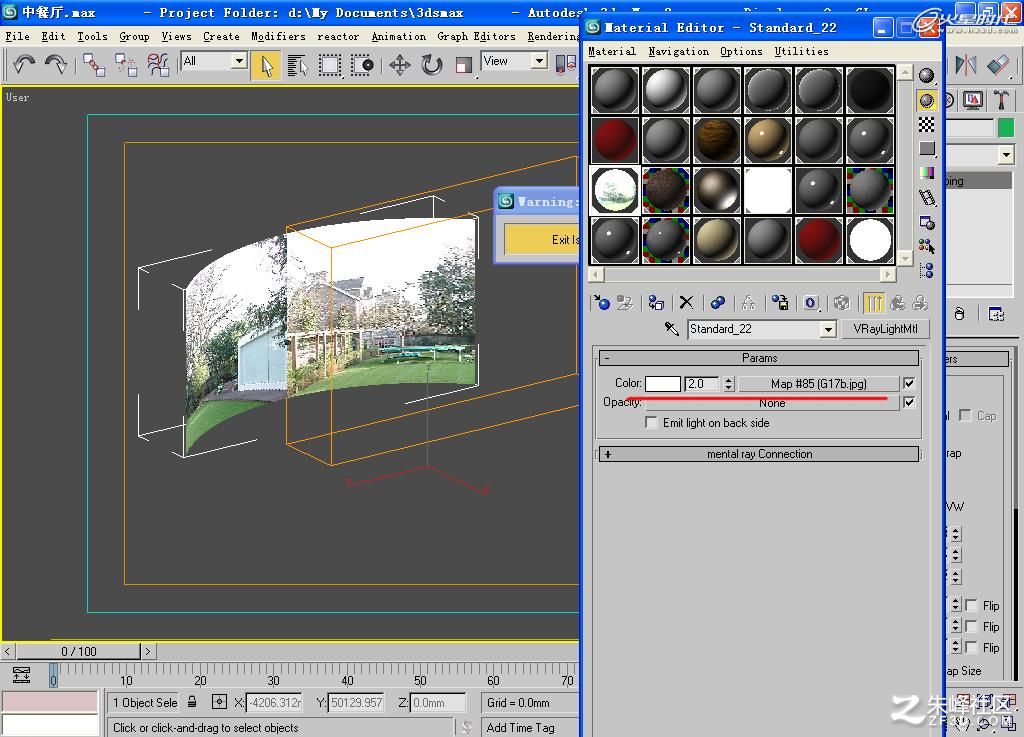The image size is (1024, 737).
Task: Pick material from object with eyedropper
Action: pyautogui.click(x=671, y=328)
